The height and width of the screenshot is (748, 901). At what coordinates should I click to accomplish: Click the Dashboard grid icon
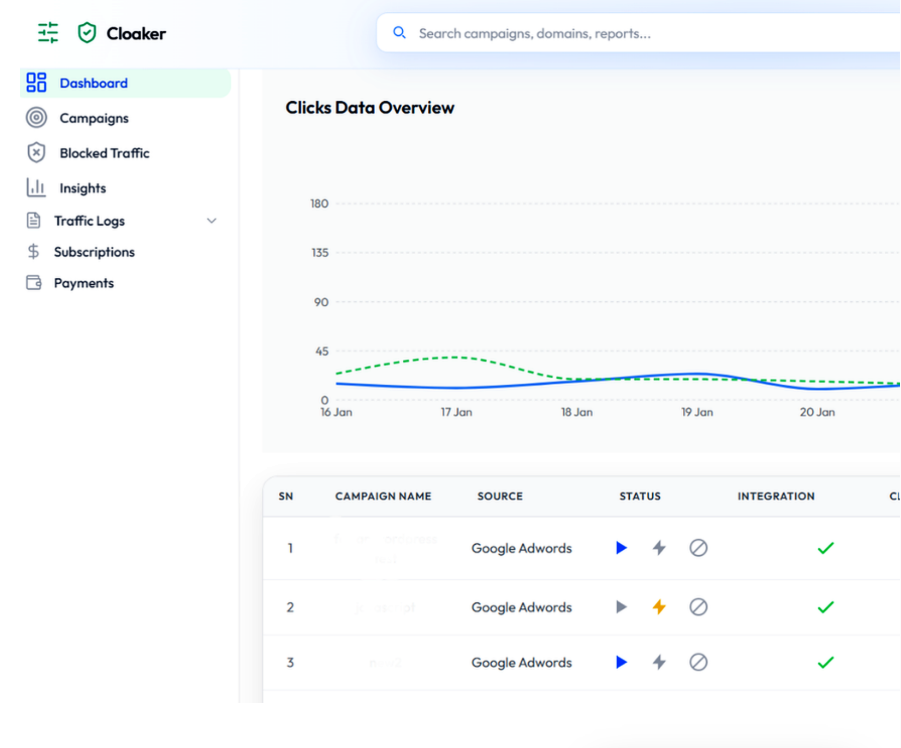(x=36, y=83)
